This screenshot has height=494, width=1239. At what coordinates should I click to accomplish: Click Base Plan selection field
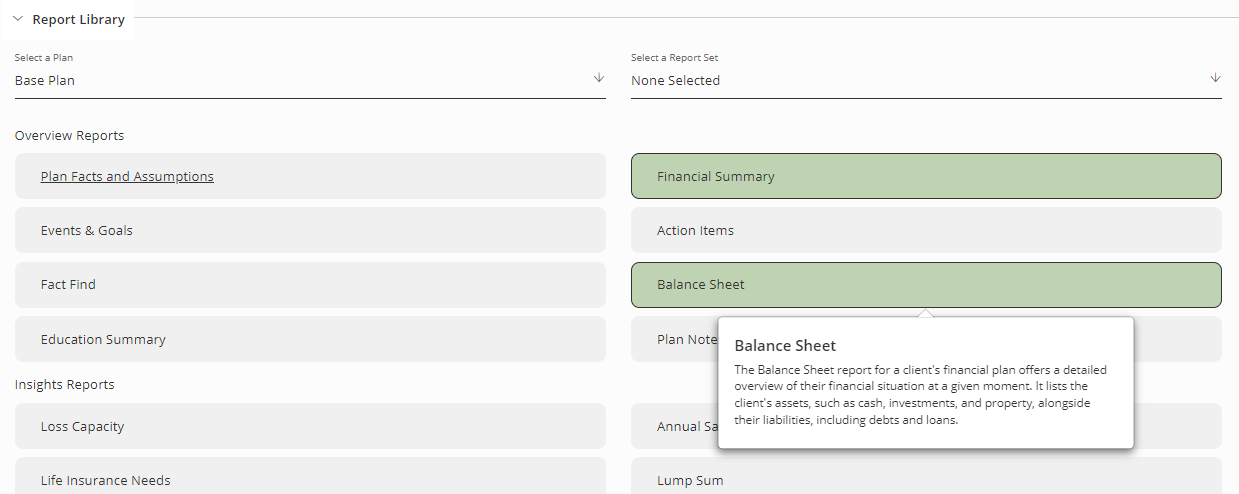310,81
